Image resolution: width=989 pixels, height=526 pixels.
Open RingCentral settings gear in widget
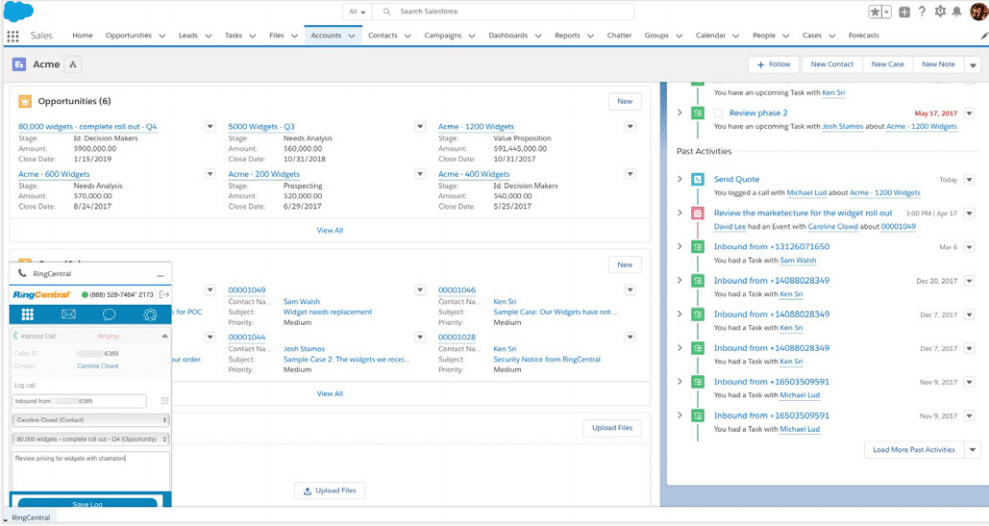(150, 314)
